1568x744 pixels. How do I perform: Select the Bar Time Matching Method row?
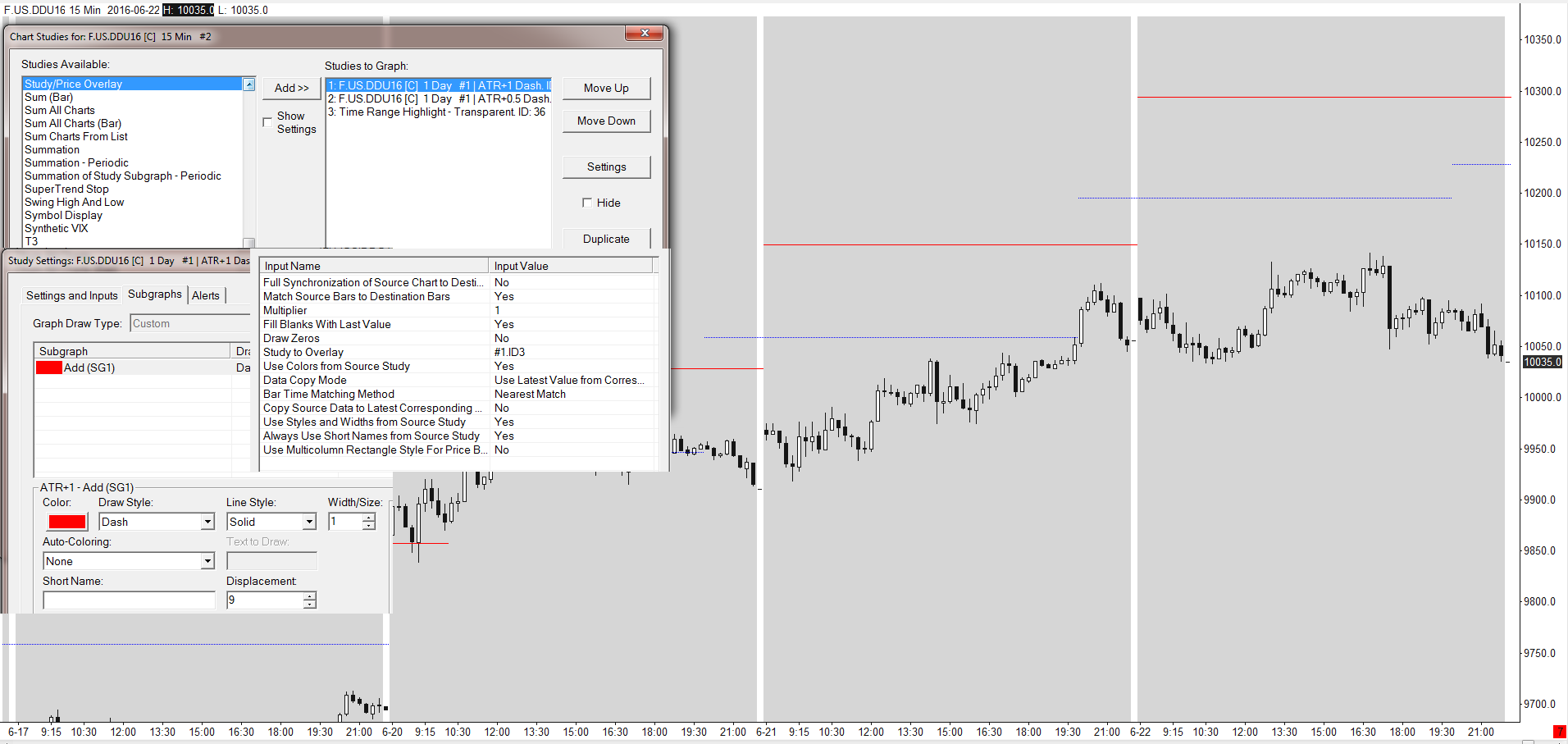click(458, 394)
